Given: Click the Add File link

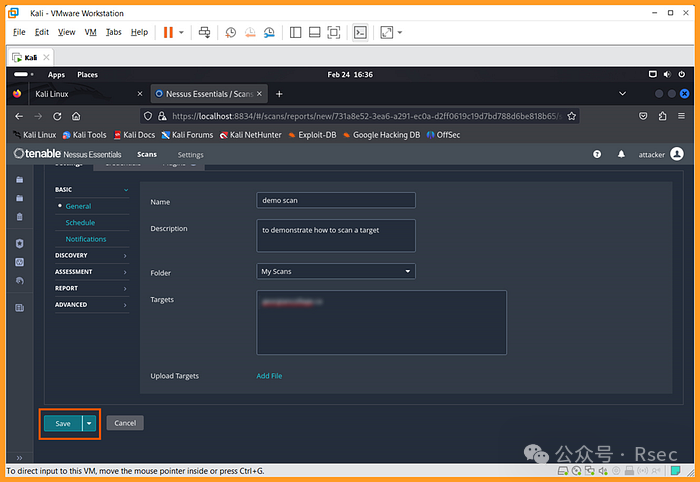Looking at the screenshot, I should [x=269, y=376].
